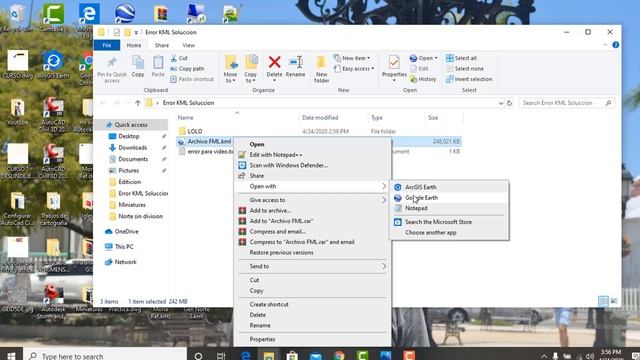The height and width of the screenshot is (360, 640).
Task: Click the Copy icon in Clipboard group
Action: 138,62
